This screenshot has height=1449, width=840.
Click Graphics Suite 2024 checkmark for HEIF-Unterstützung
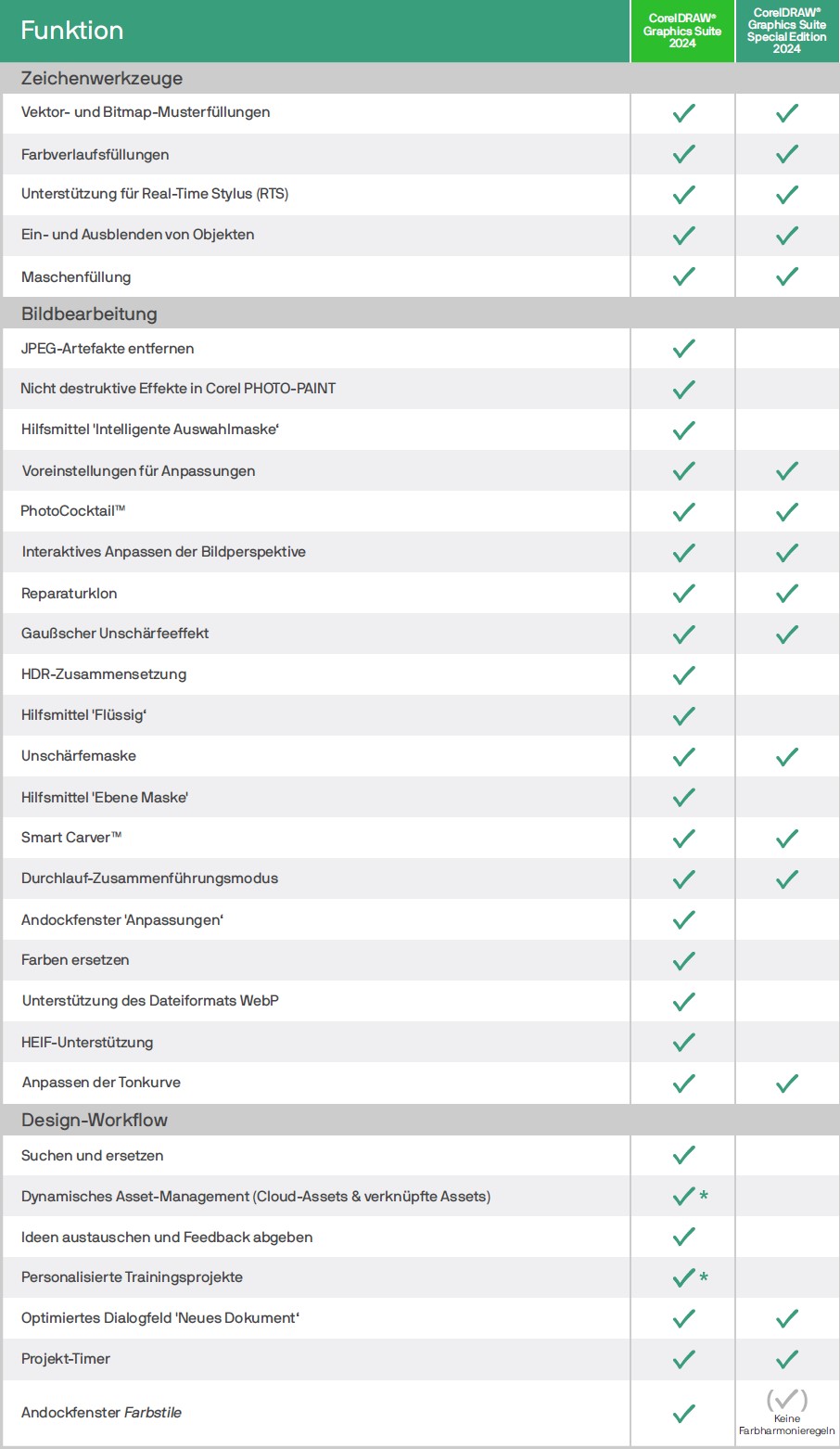pyautogui.click(x=683, y=1042)
